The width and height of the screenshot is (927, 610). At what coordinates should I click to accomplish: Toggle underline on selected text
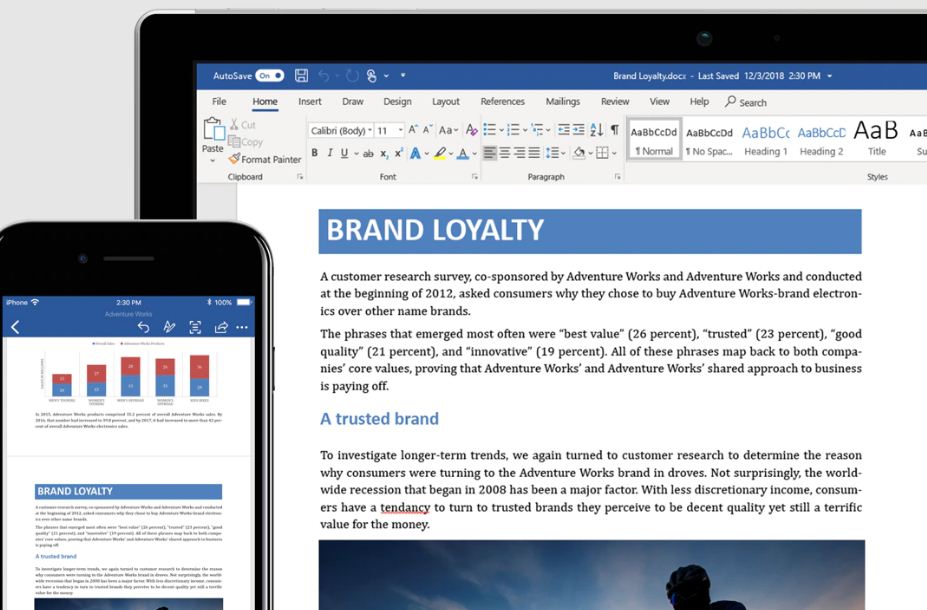click(x=342, y=152)
